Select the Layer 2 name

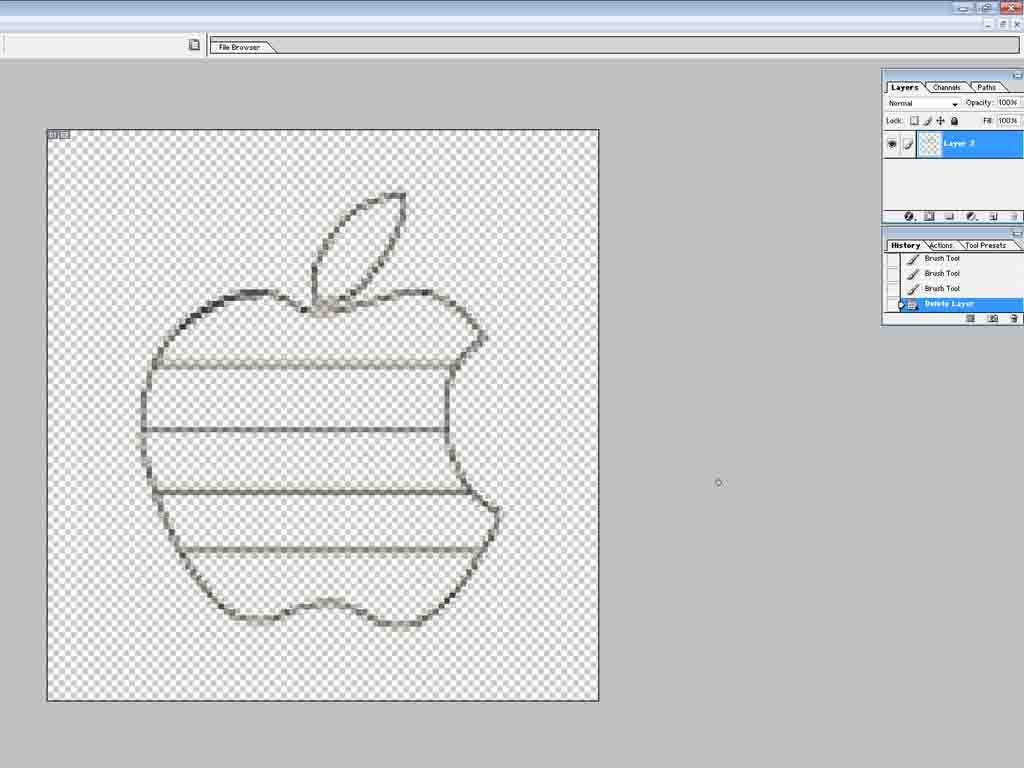[959, 143]
